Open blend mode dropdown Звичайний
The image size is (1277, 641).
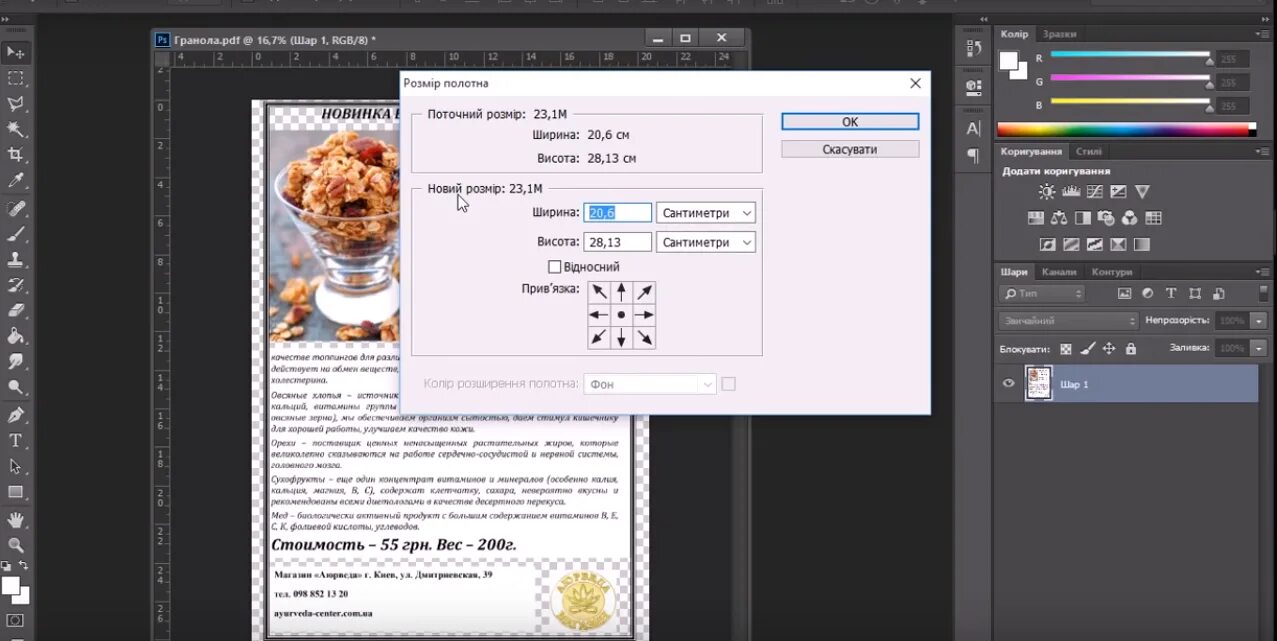click(1068, 321)
